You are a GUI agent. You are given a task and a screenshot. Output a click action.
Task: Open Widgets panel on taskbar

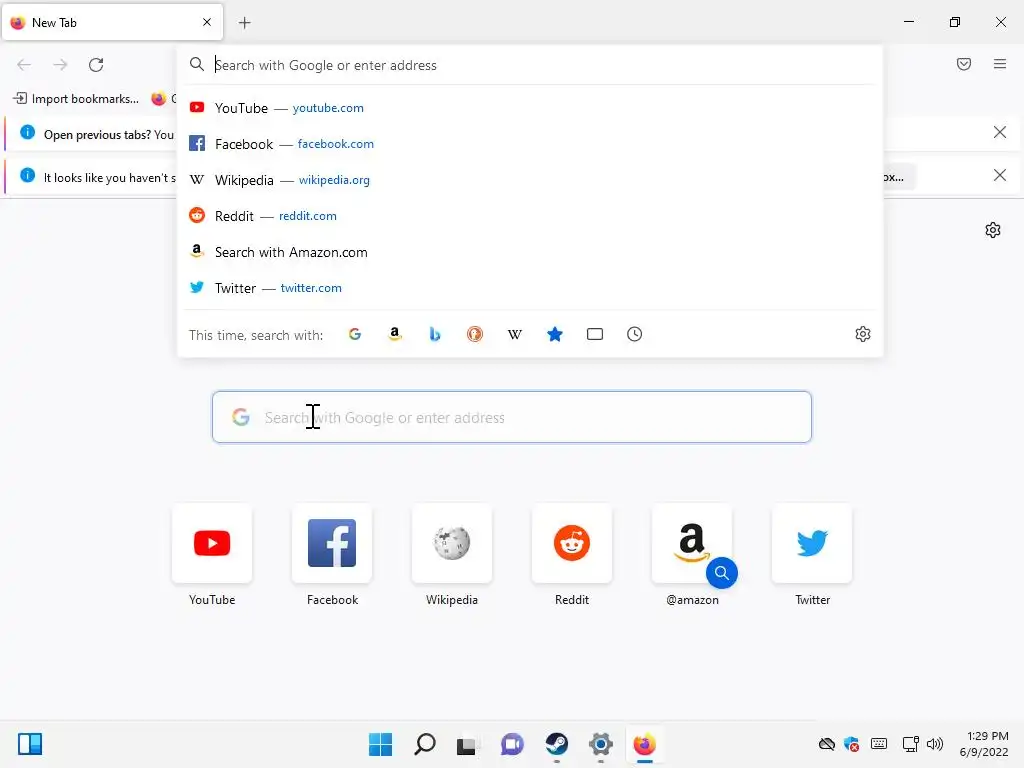(x=30, y=744)
